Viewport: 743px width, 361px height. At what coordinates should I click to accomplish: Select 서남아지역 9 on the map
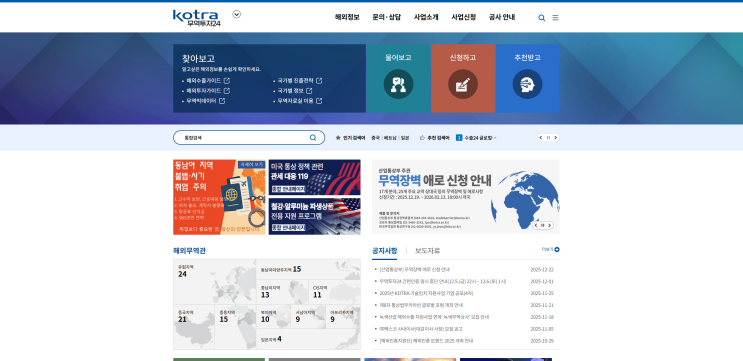pyautogui.click(x=308, y=316)
